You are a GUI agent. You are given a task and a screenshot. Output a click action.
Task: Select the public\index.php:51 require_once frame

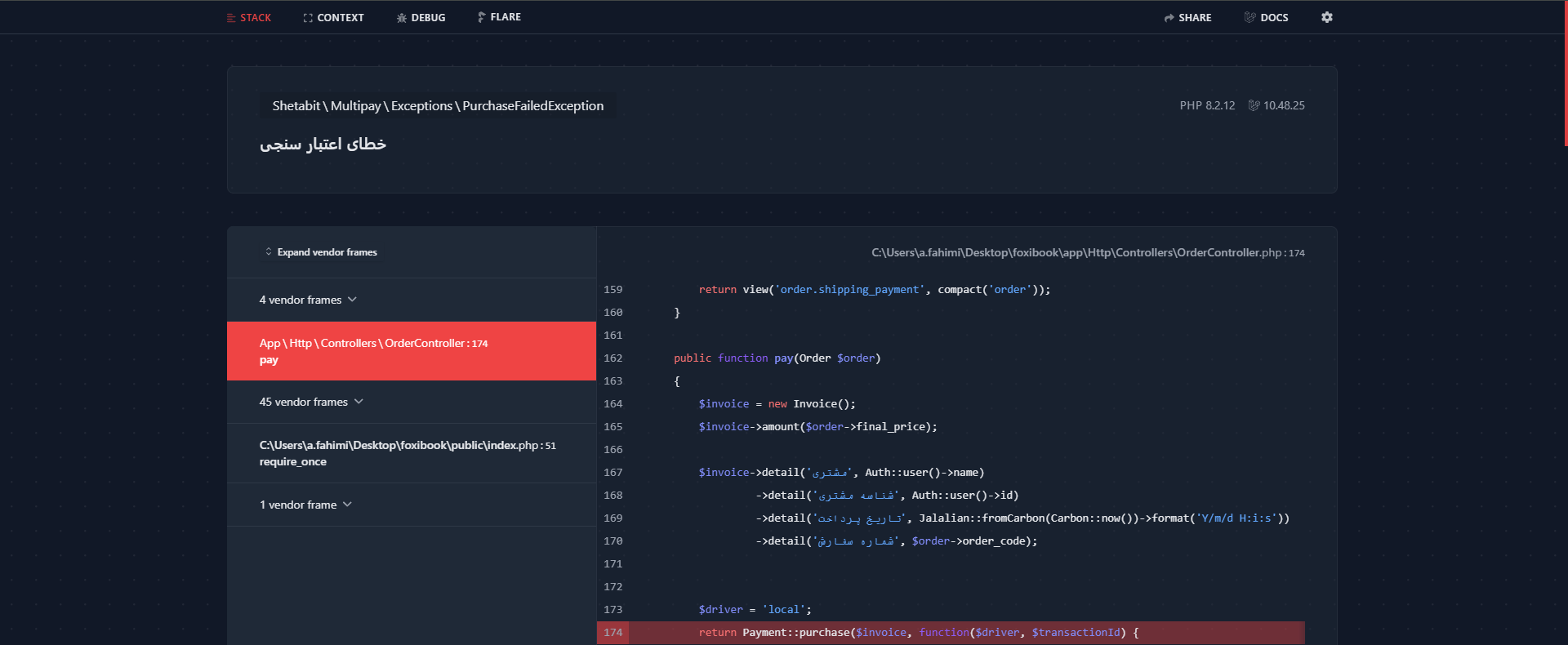coord(412,453)
